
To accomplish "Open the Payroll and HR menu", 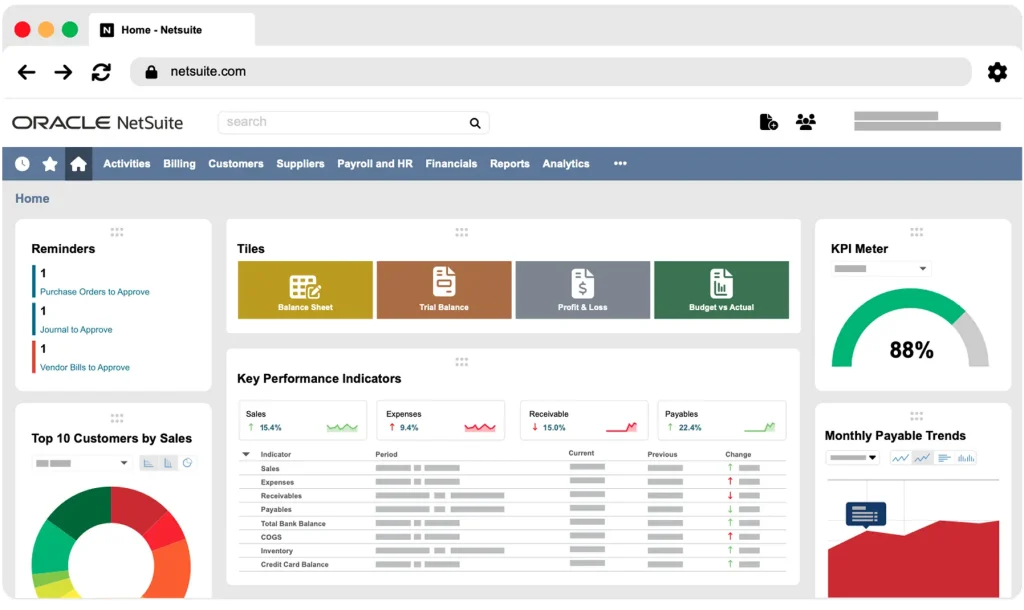I will (375, 164).
